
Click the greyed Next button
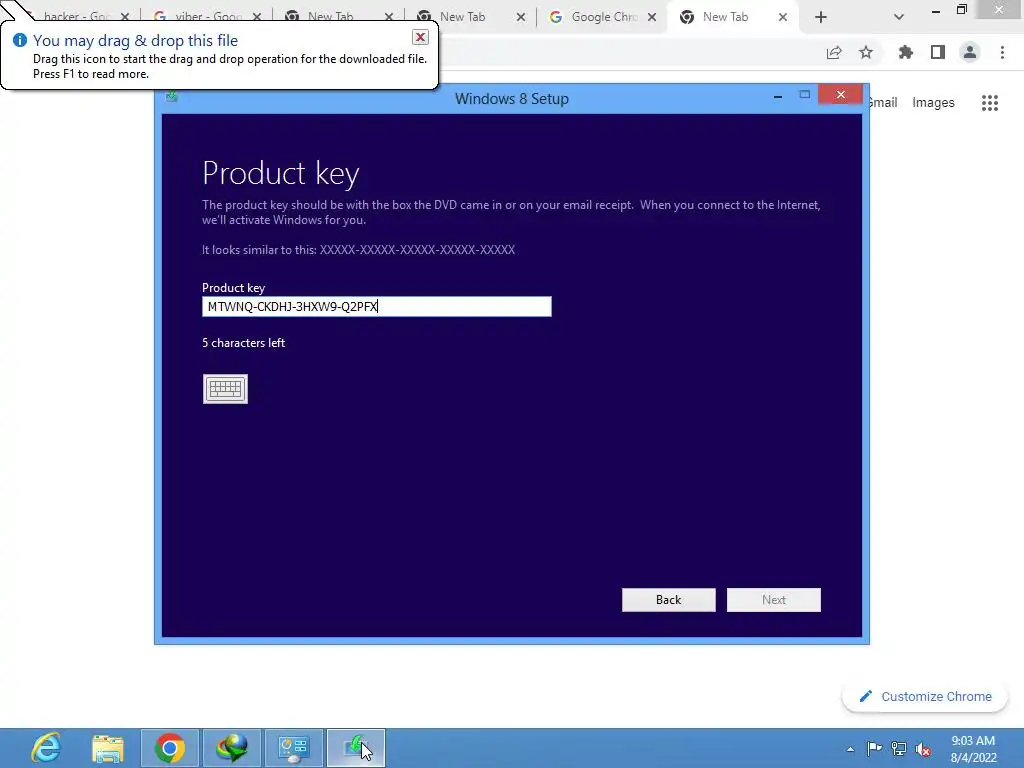pyautogui.click(x=774, y=600)
